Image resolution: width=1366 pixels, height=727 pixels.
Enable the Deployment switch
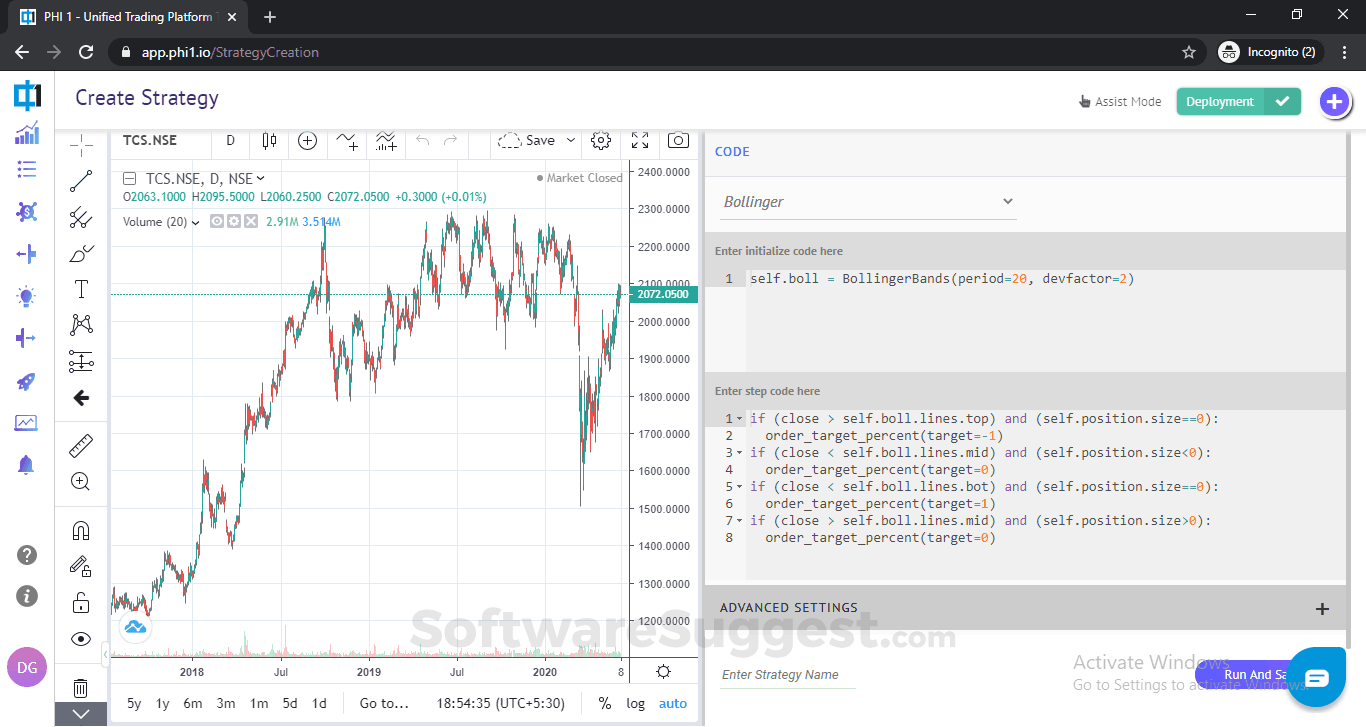point(1283,101)
